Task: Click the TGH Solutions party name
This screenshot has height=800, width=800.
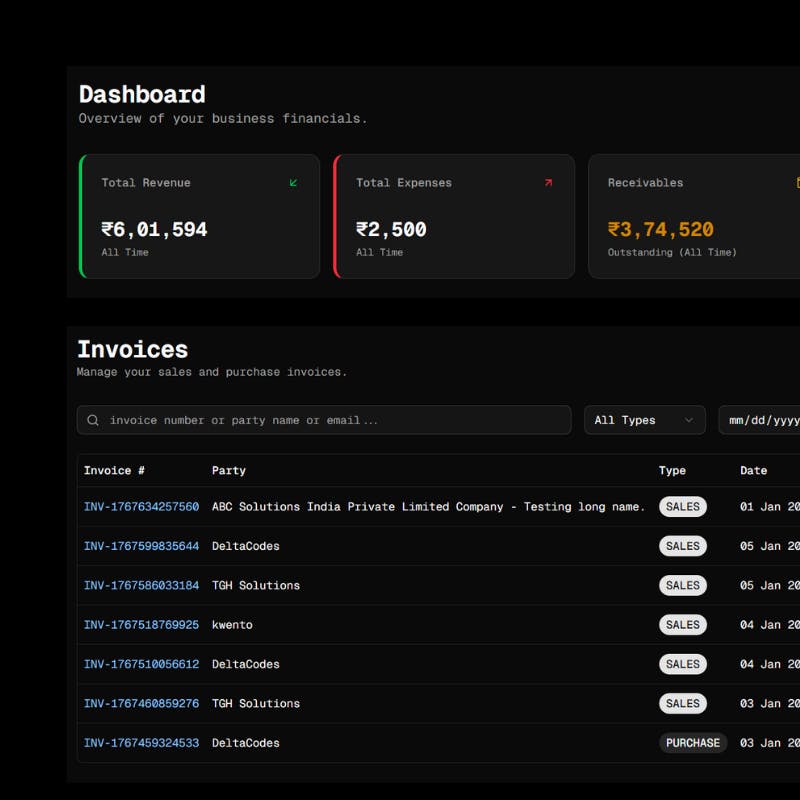Action: point(257,585)
